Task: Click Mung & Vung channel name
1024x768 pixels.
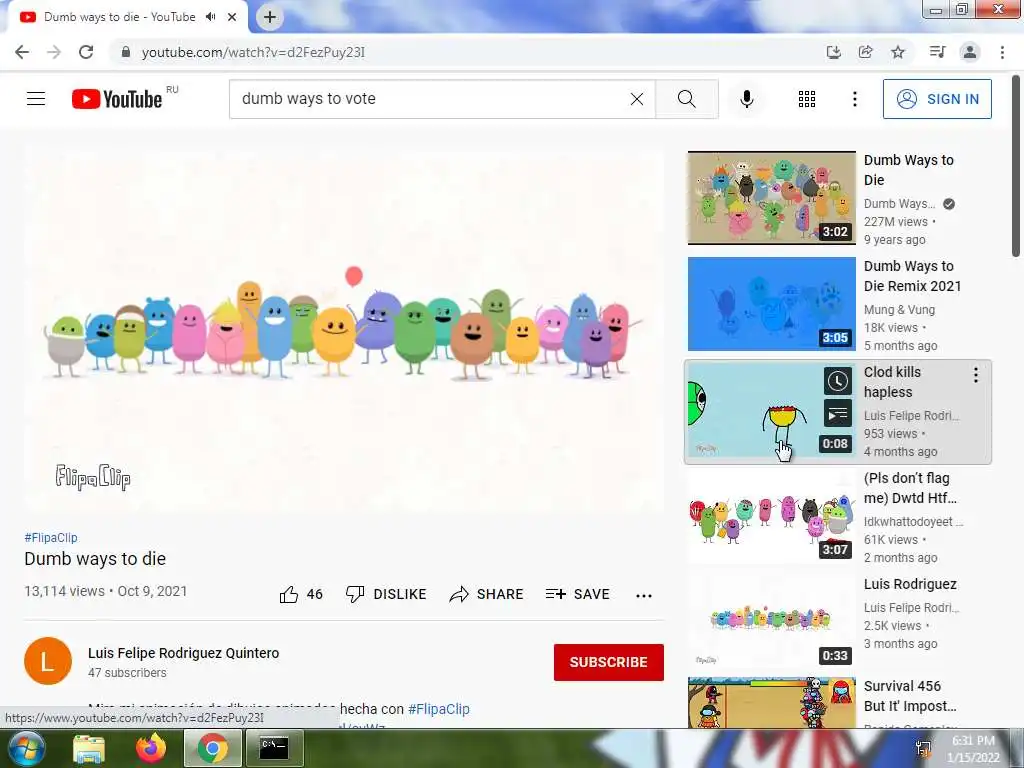Action: point(899,310)
